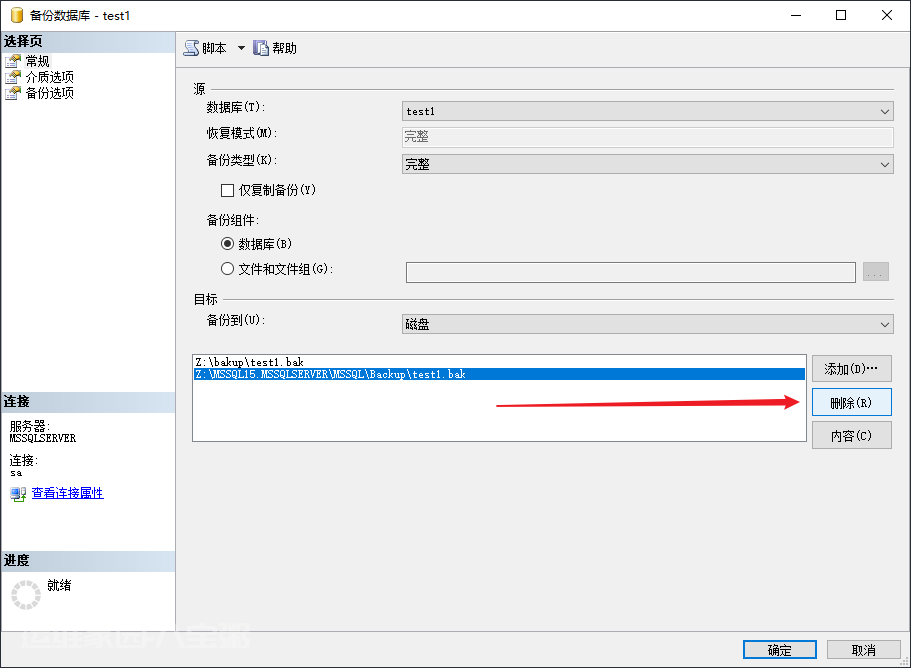Click the 删除 button
The width and height of the screenshot is (911, 668).
(851, 403)
